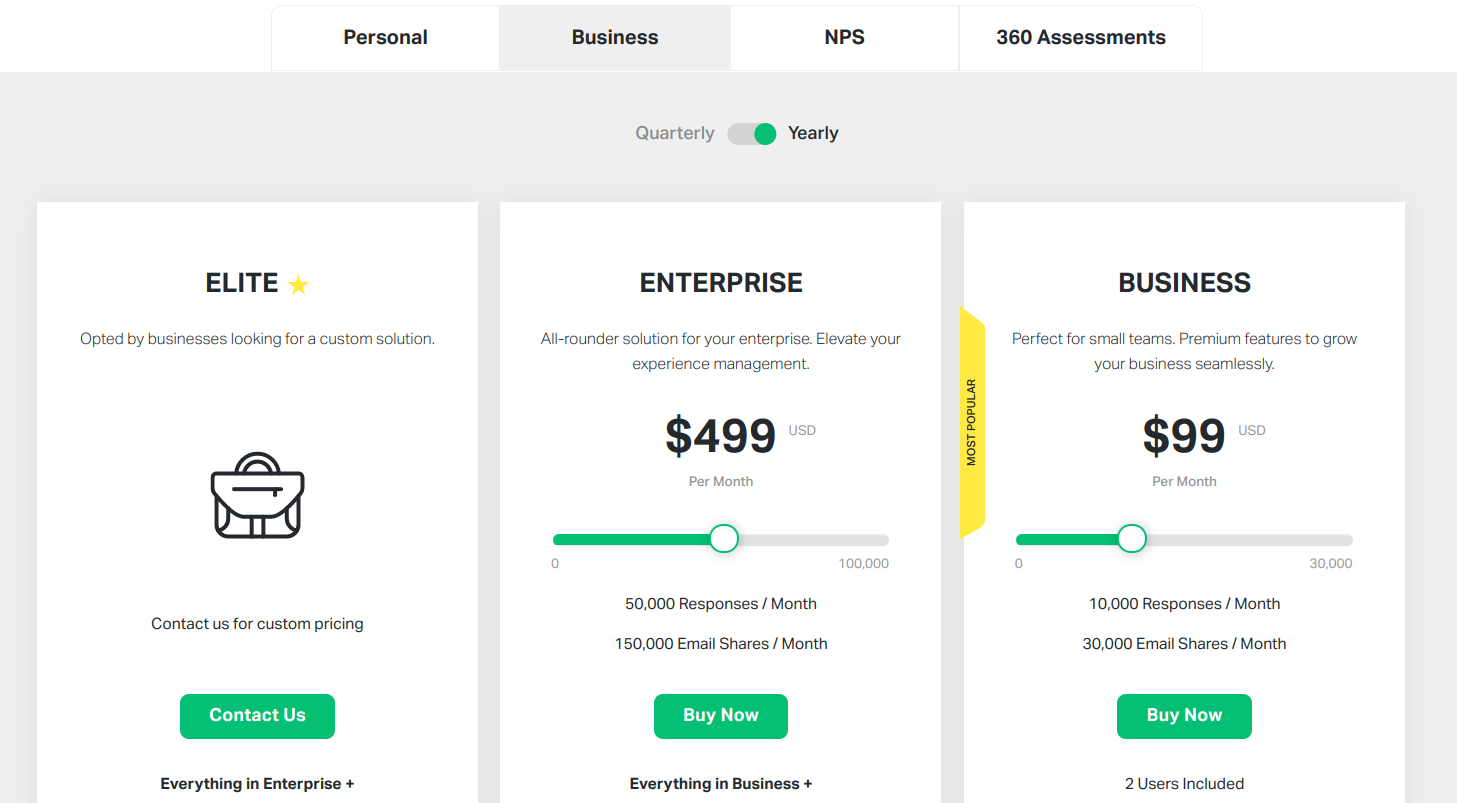1457x803 pixels.
Task: Click the Most Popular yellow ribbon badge
Action: 971,422
